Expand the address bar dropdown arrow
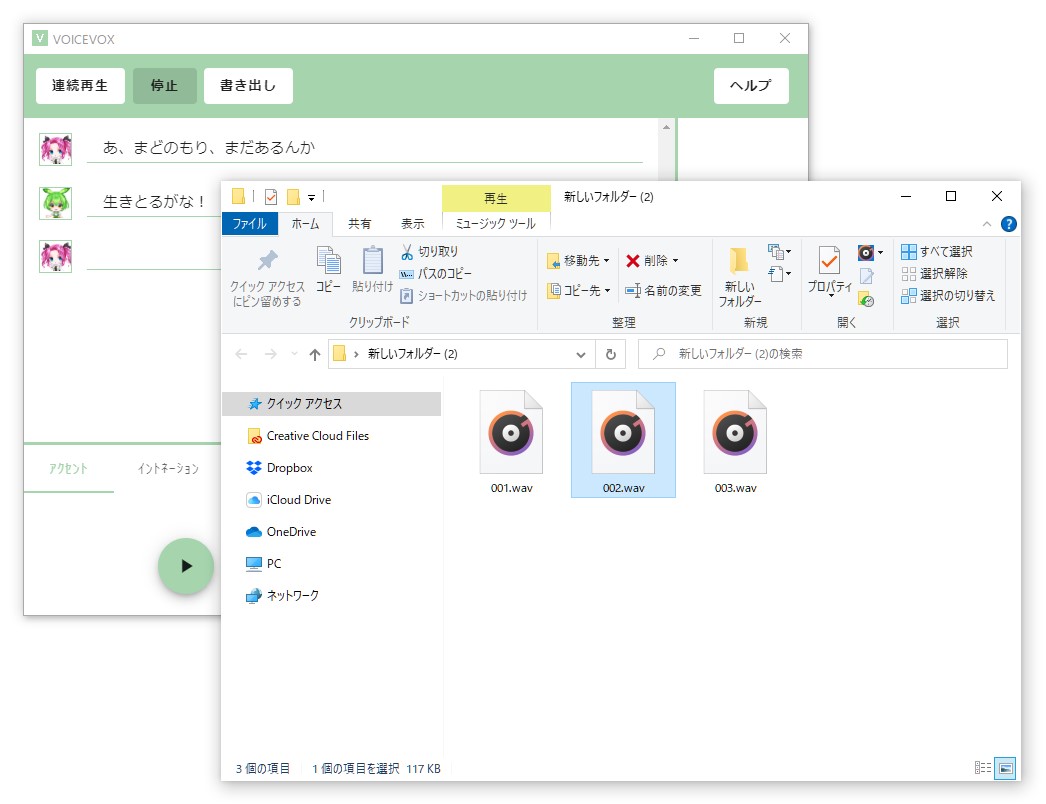The image size is (1046, 804). [580, 354]
